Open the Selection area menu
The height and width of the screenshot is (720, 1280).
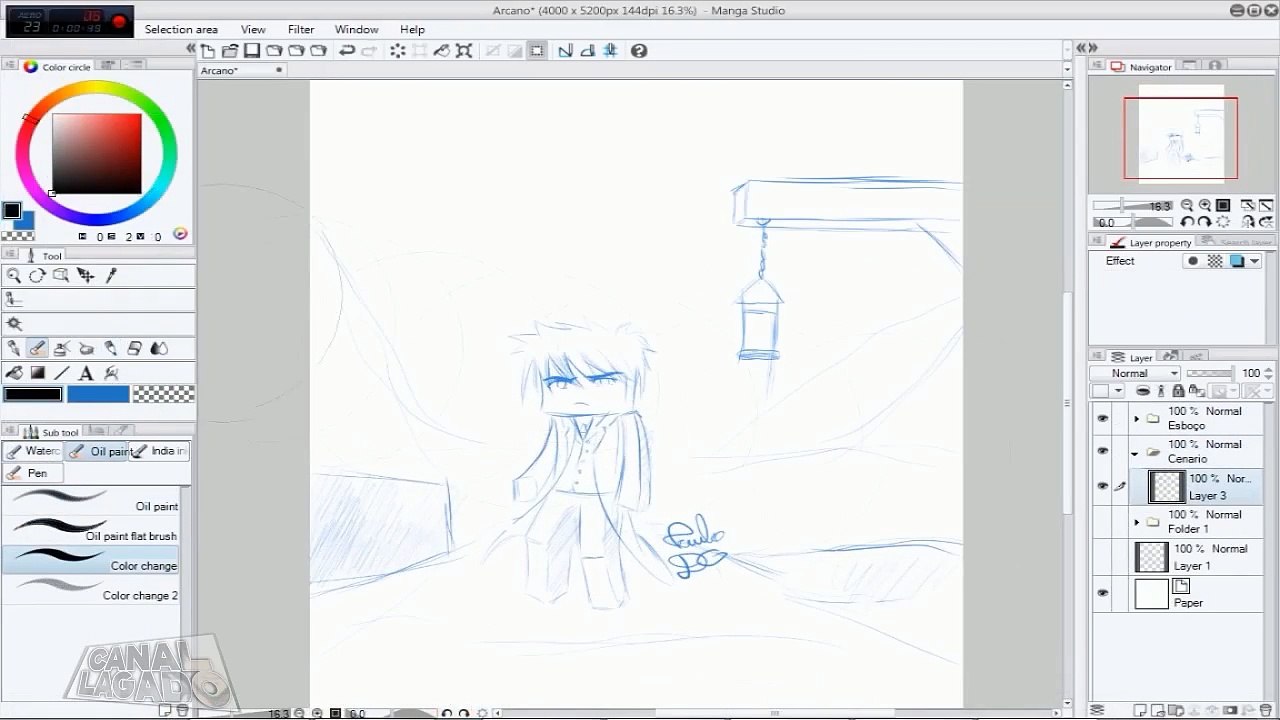pyautogui.click(x=181, y=29)
